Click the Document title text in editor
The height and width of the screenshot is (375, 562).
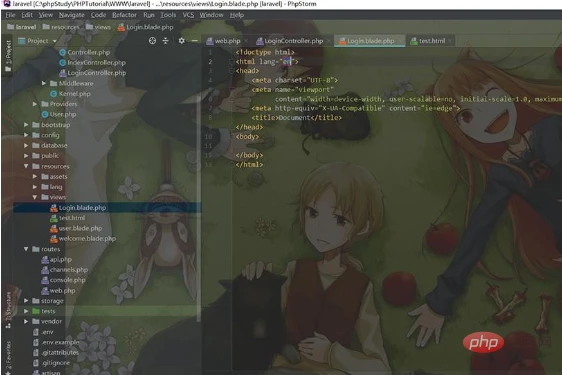point(294,118)
